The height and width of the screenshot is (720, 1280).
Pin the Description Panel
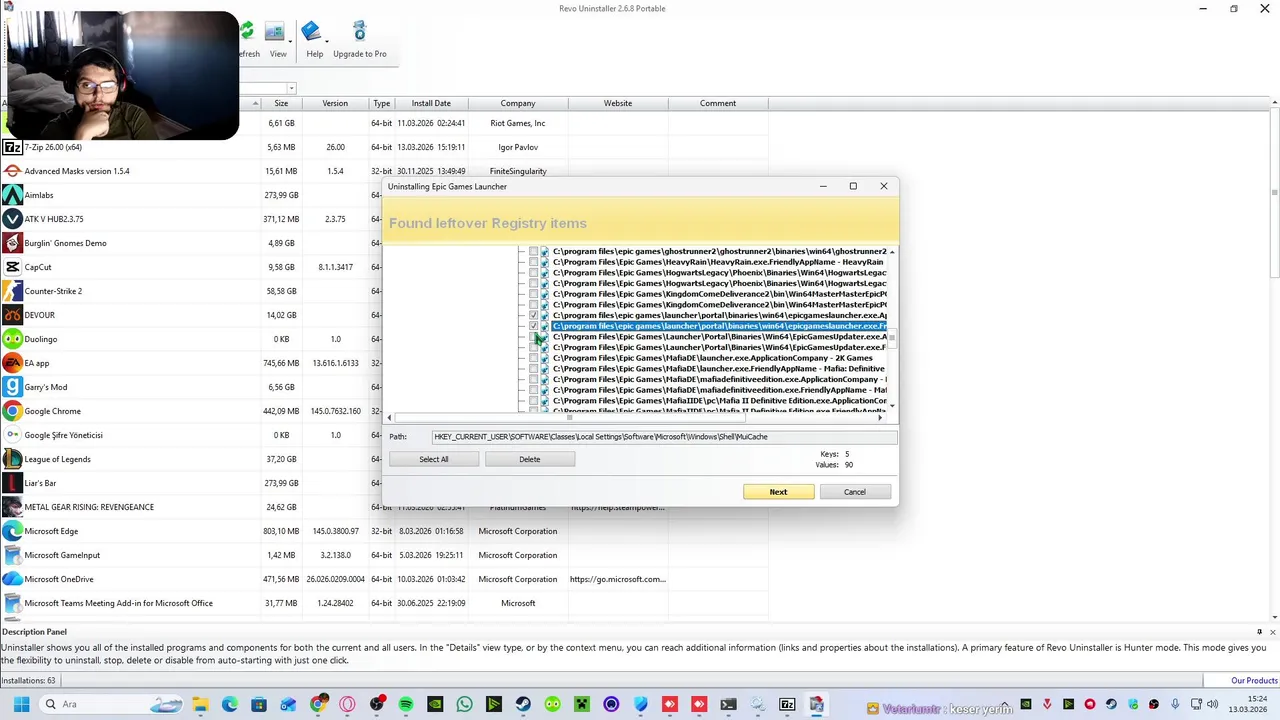1259,632
